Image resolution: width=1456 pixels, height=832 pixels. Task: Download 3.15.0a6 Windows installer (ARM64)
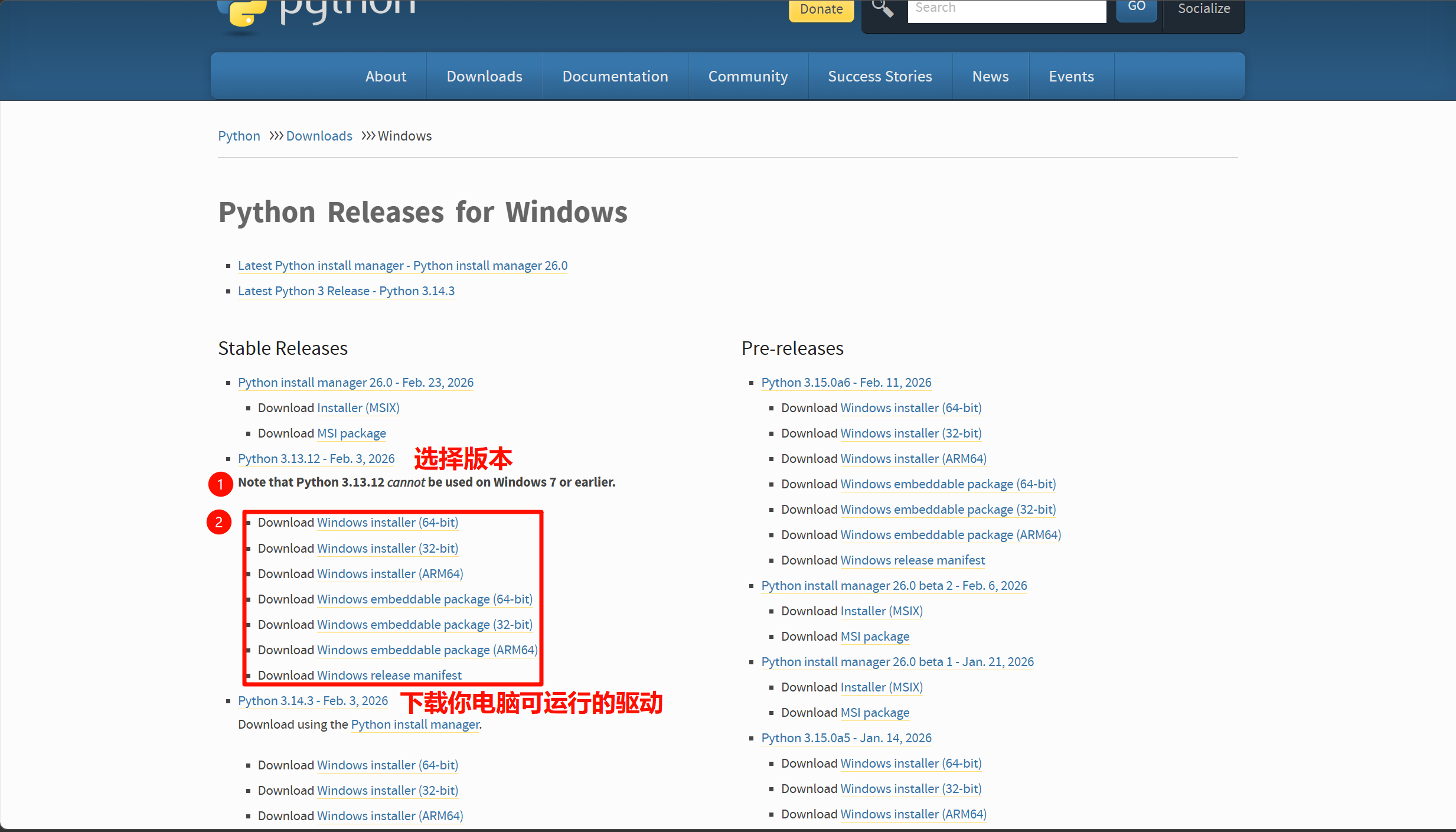click(x=913, y=459)
